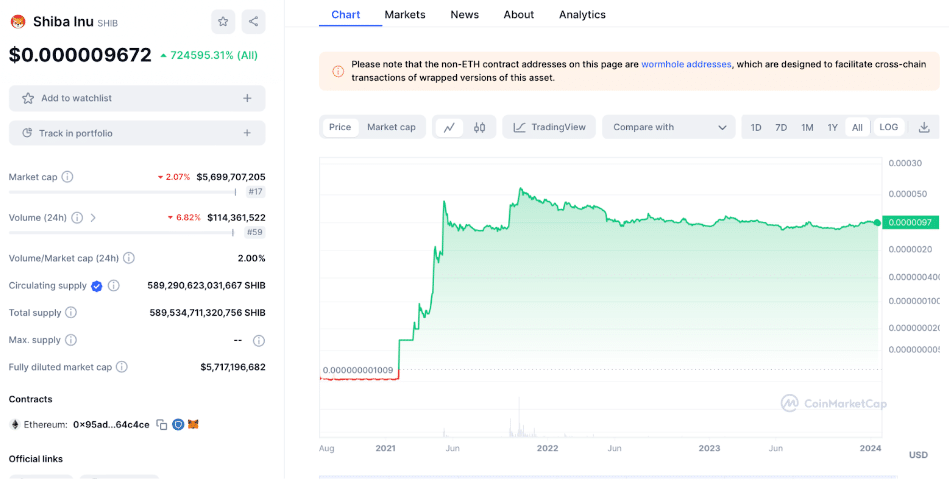Switch to the Analytics tab
Image resolution: width=949 pixels, height=487 pixels.
tap(582, 15)
